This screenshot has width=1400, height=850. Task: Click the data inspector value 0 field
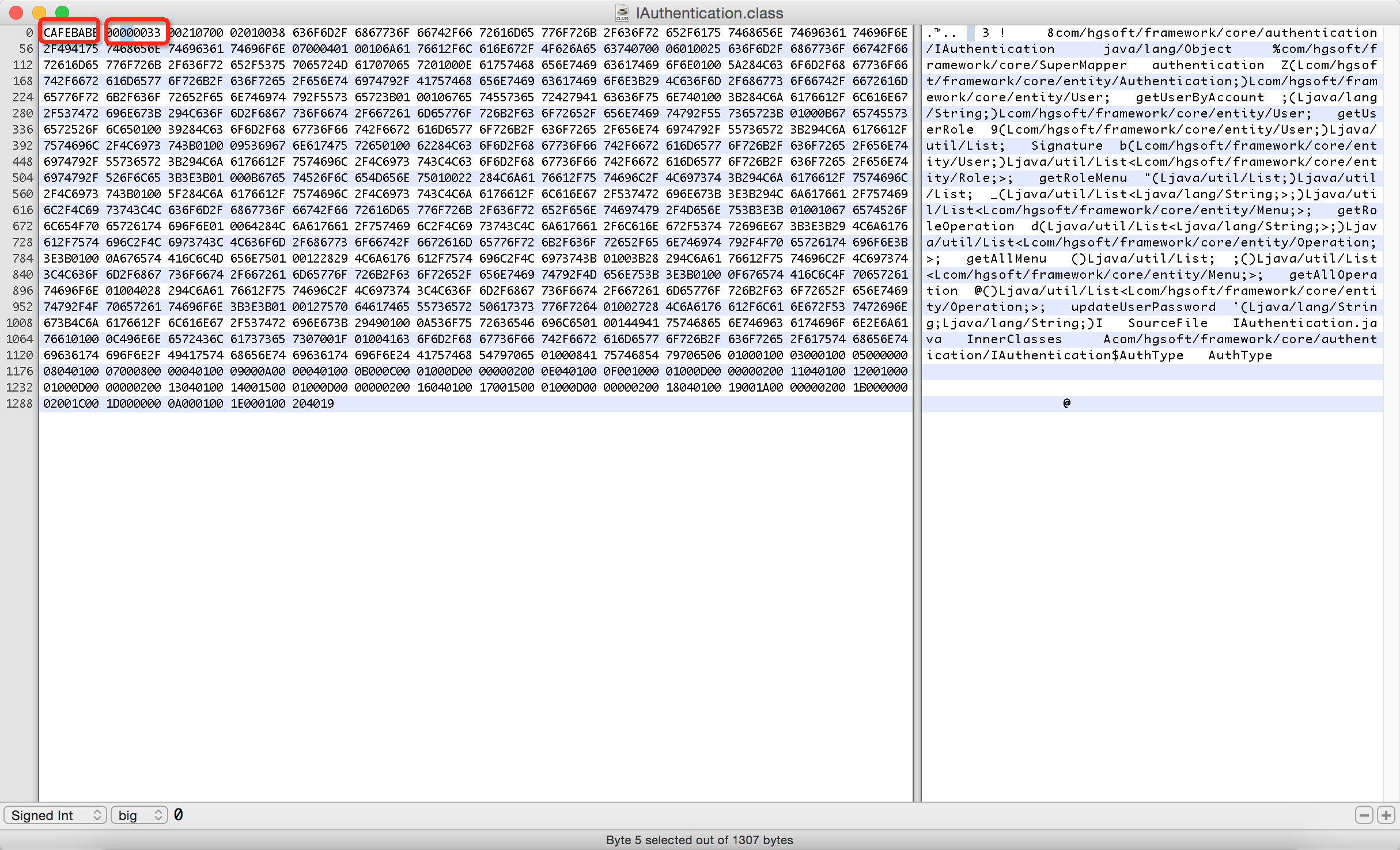coord(179,815)
